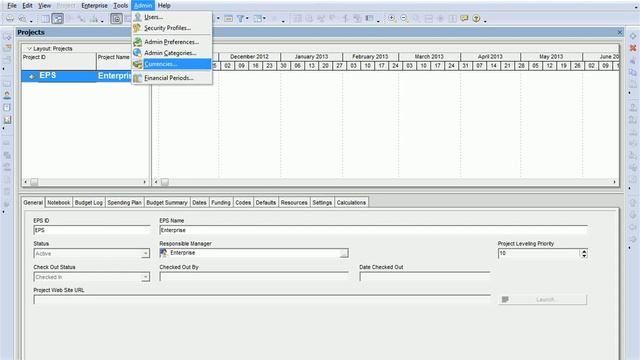Click the red Delete X icon
The width and height of the screenshot is (640, 360).
pyautogui.click(x=633, y=48)
